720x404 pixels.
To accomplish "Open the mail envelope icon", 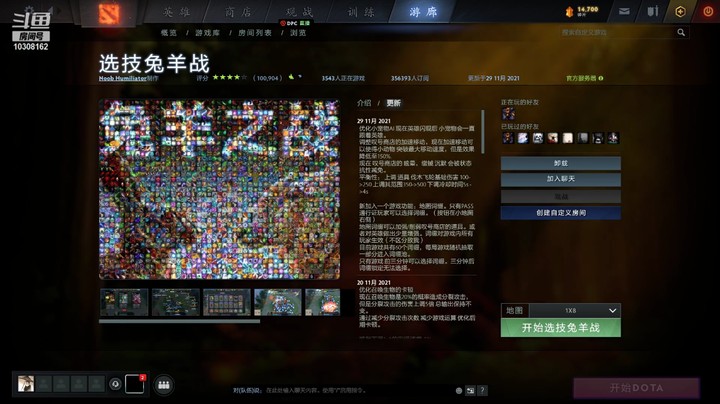I will [624, 11].
